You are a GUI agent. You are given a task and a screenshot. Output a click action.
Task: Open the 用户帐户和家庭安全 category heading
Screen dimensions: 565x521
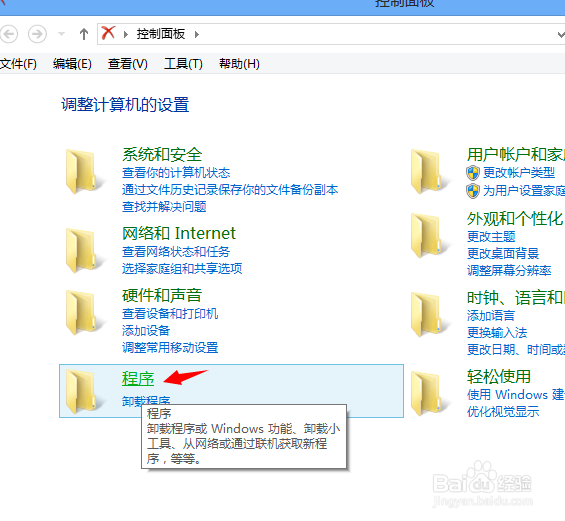point(516,155)
